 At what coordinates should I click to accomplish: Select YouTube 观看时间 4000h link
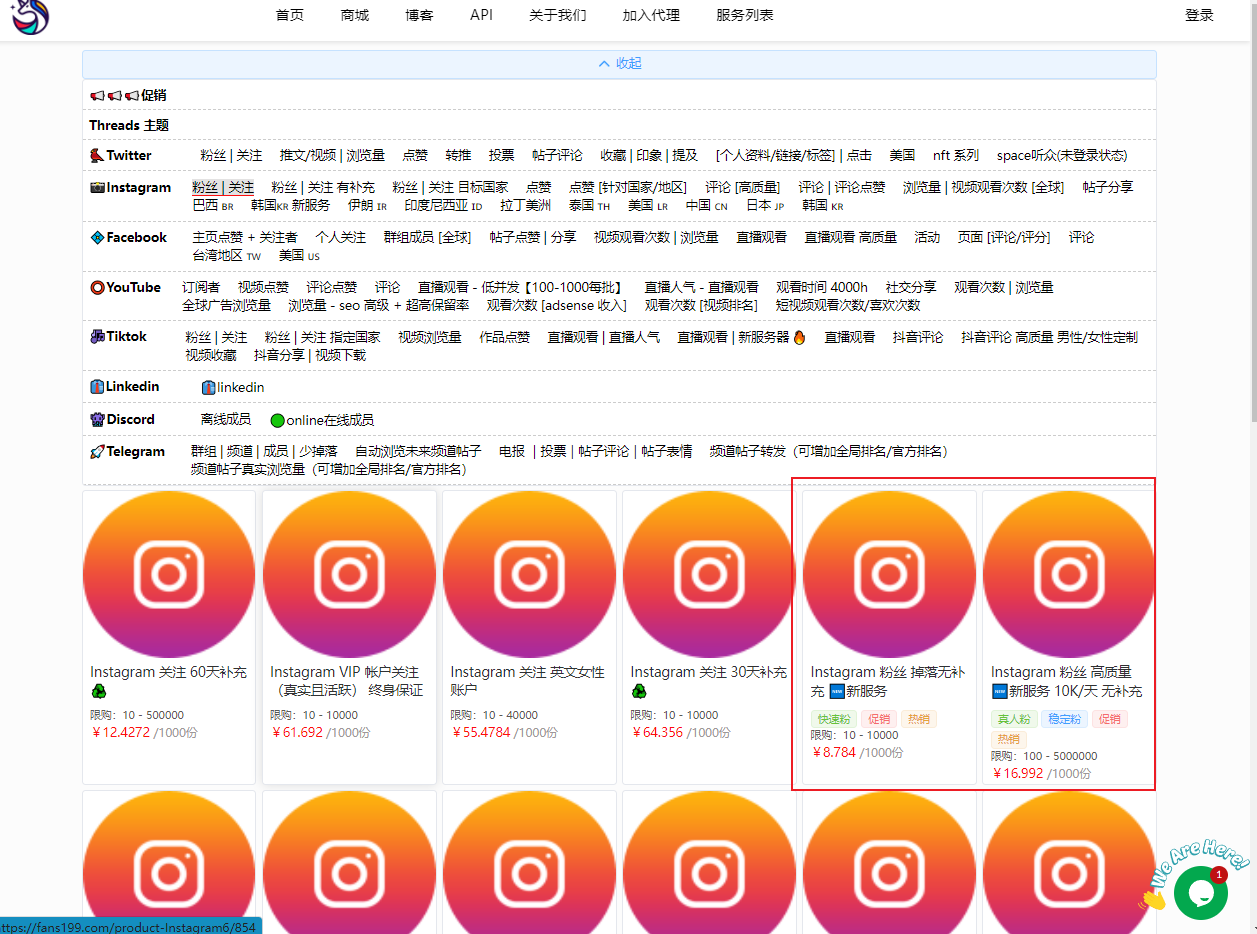click(822, 288)
